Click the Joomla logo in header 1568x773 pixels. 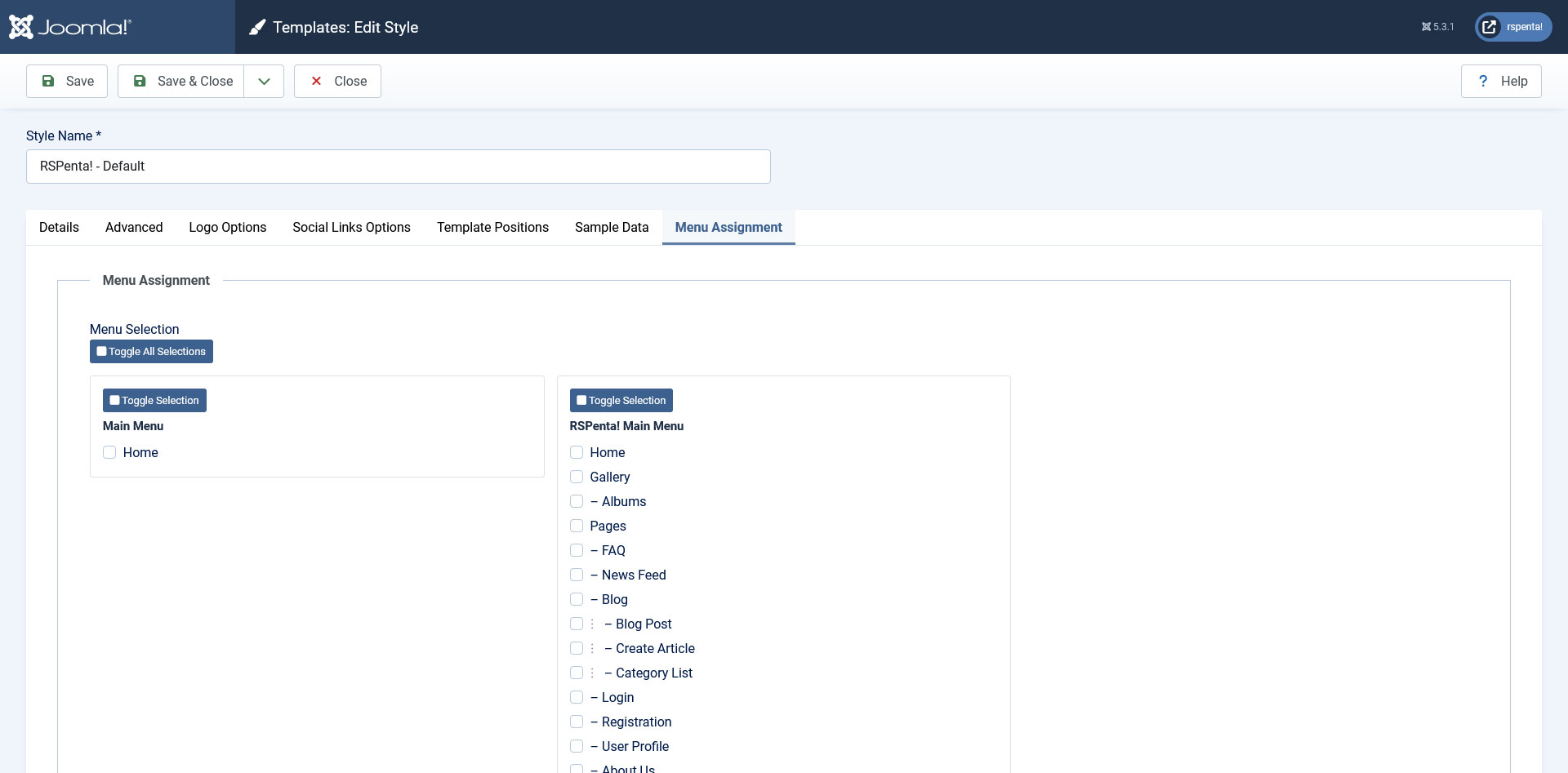69,27
